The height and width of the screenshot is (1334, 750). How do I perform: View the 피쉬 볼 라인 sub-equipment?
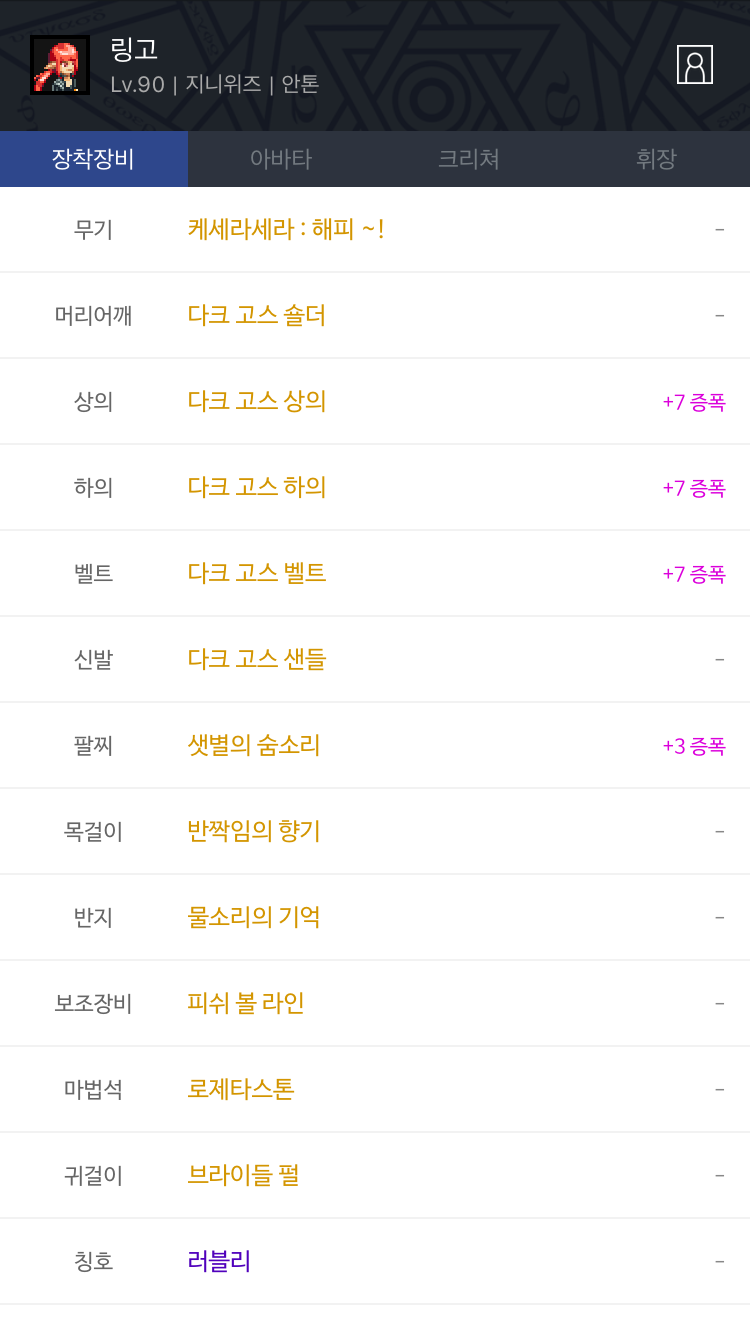click(x=246, y=1003)
